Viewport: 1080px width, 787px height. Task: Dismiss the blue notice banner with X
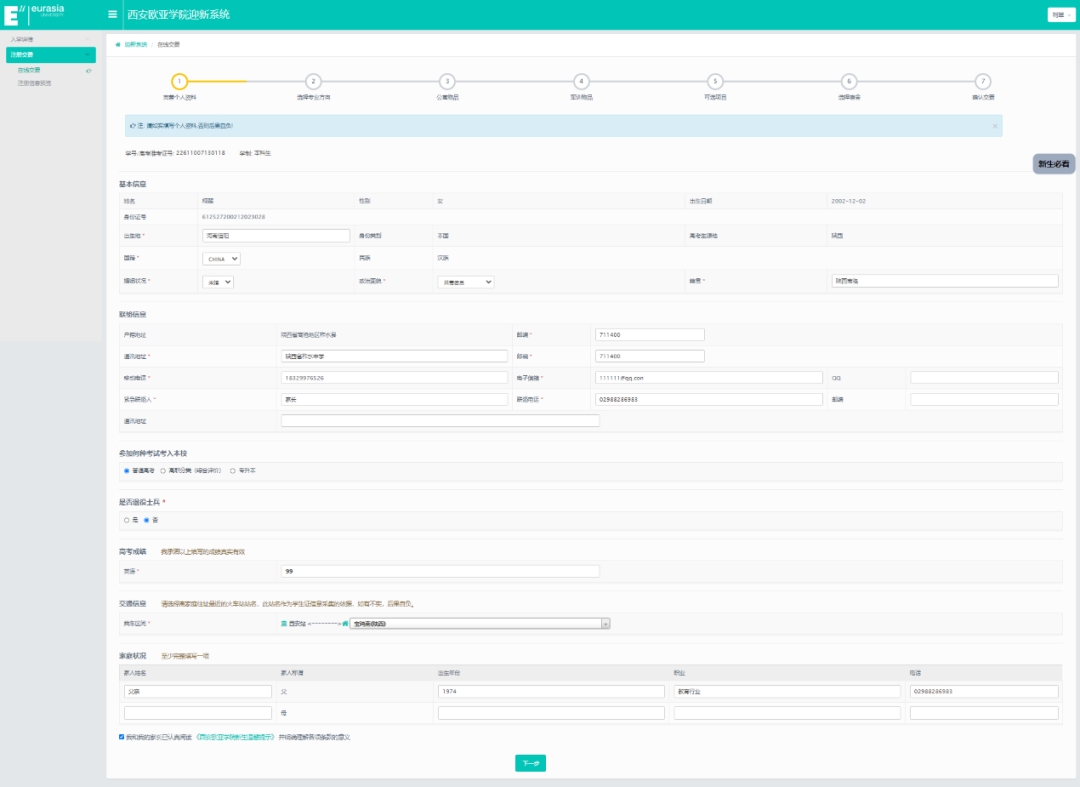tap(994, 126)
